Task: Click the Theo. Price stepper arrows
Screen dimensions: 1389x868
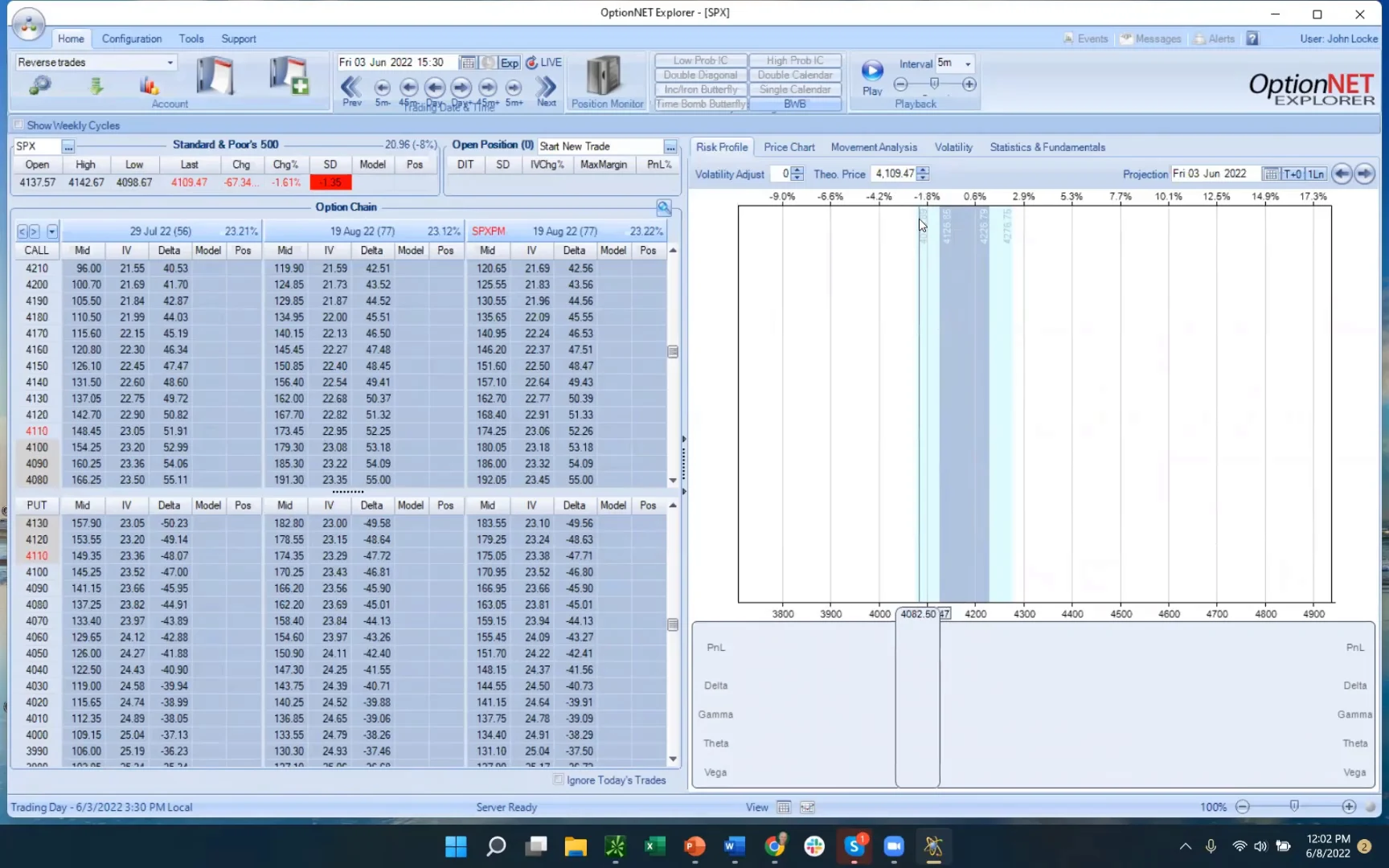Action: coord(923,174)
